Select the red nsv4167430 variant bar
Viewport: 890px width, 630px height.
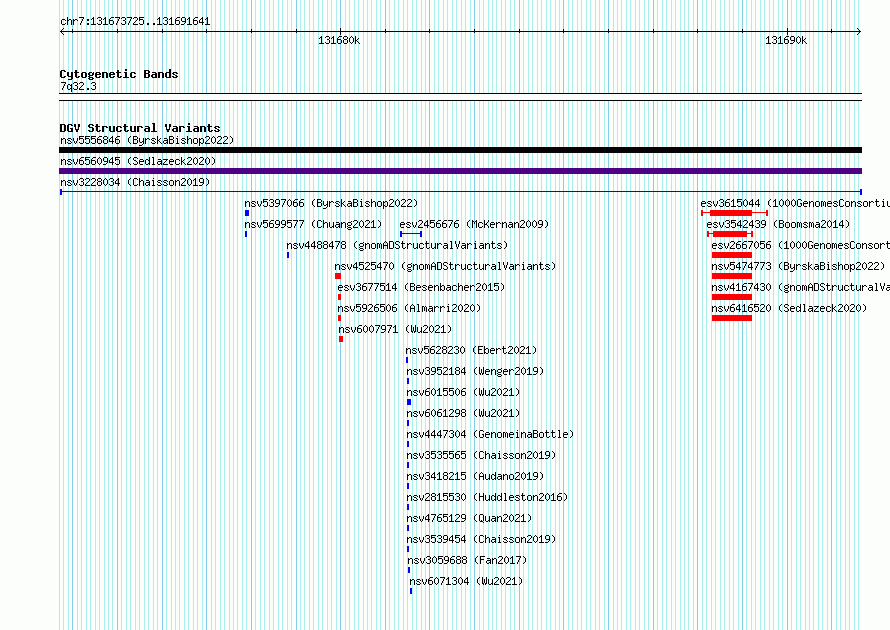click(x=732, y=297)
